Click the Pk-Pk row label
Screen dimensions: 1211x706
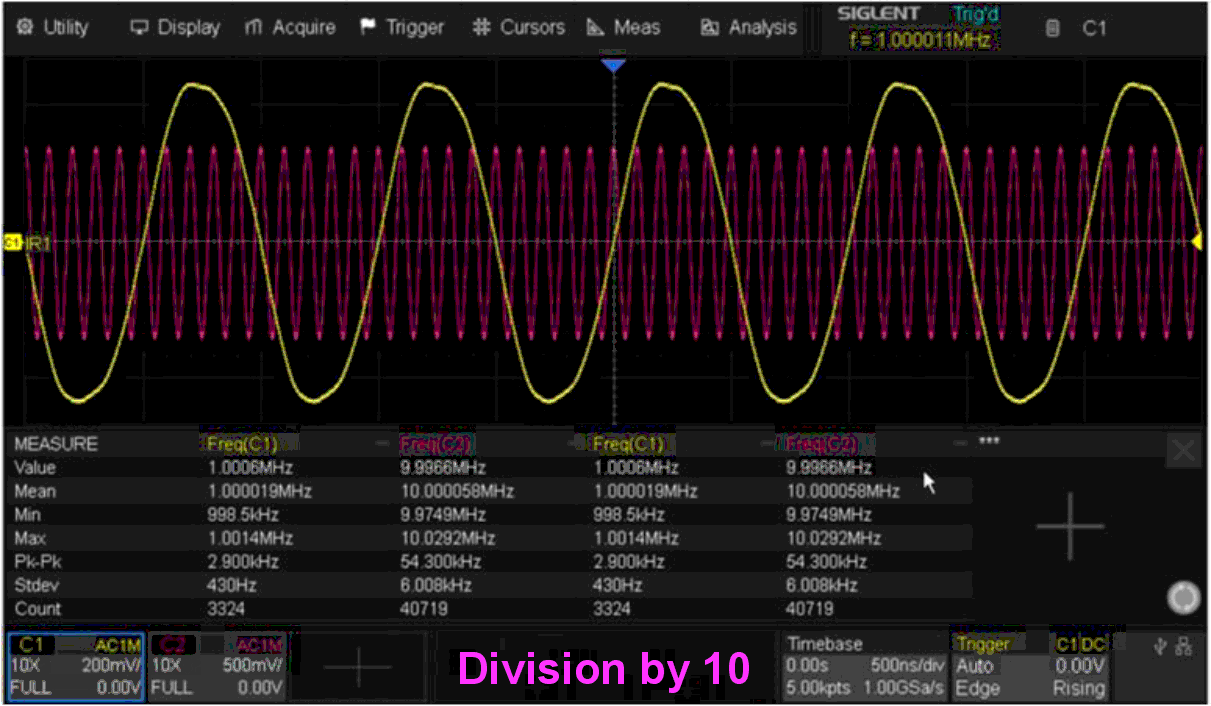point(35,561)
